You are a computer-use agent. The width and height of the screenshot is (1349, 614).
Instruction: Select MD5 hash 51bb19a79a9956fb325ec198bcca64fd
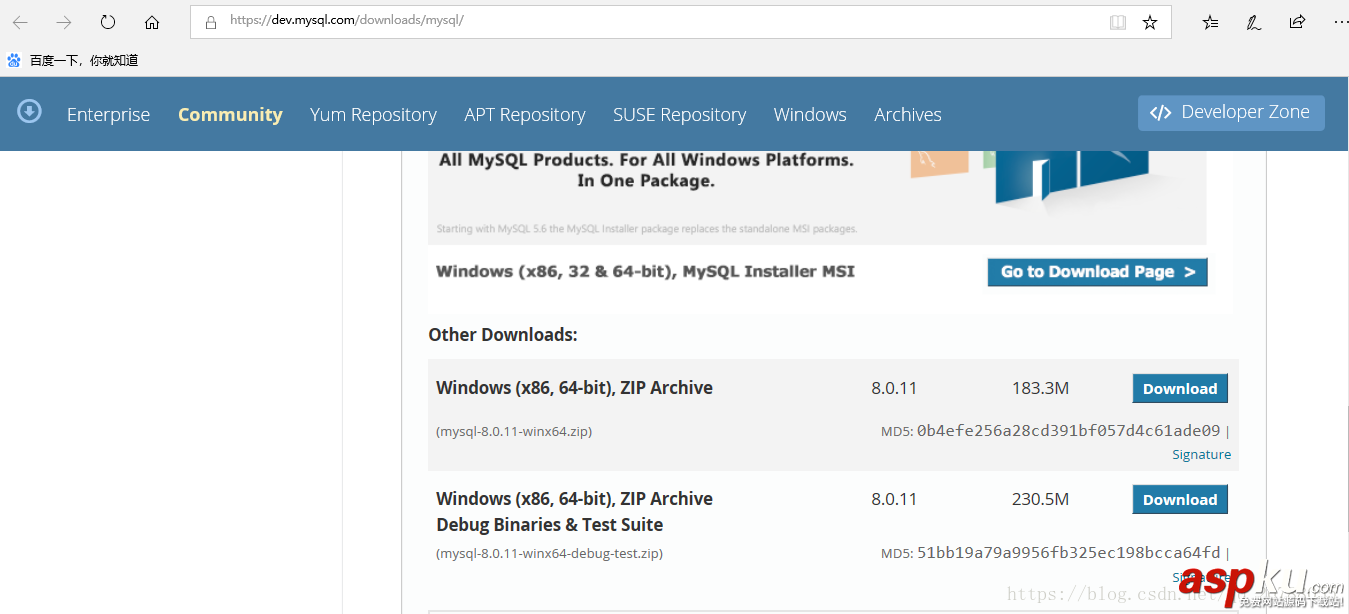[1068, 552]
